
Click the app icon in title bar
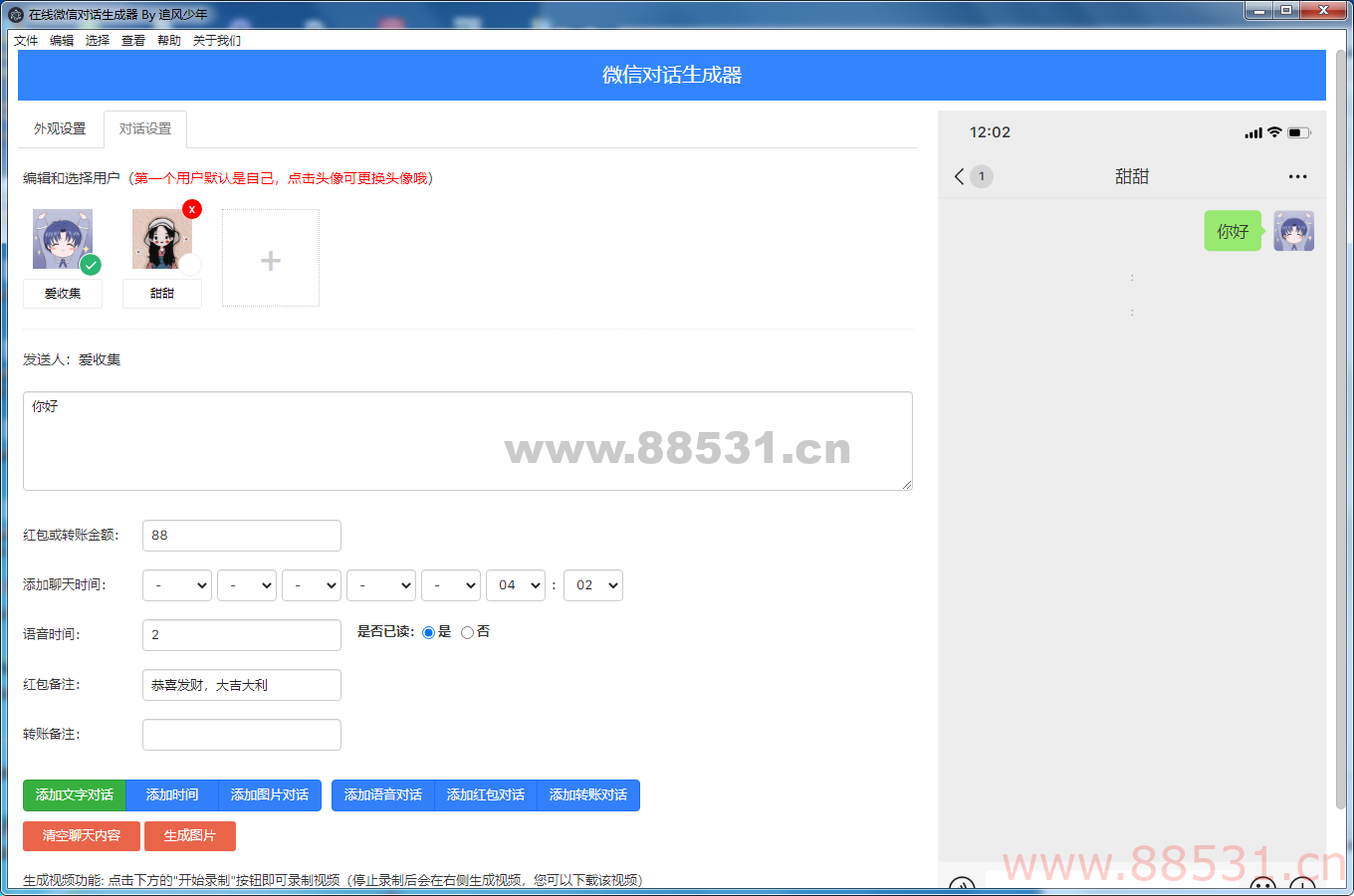click(16, 14)
